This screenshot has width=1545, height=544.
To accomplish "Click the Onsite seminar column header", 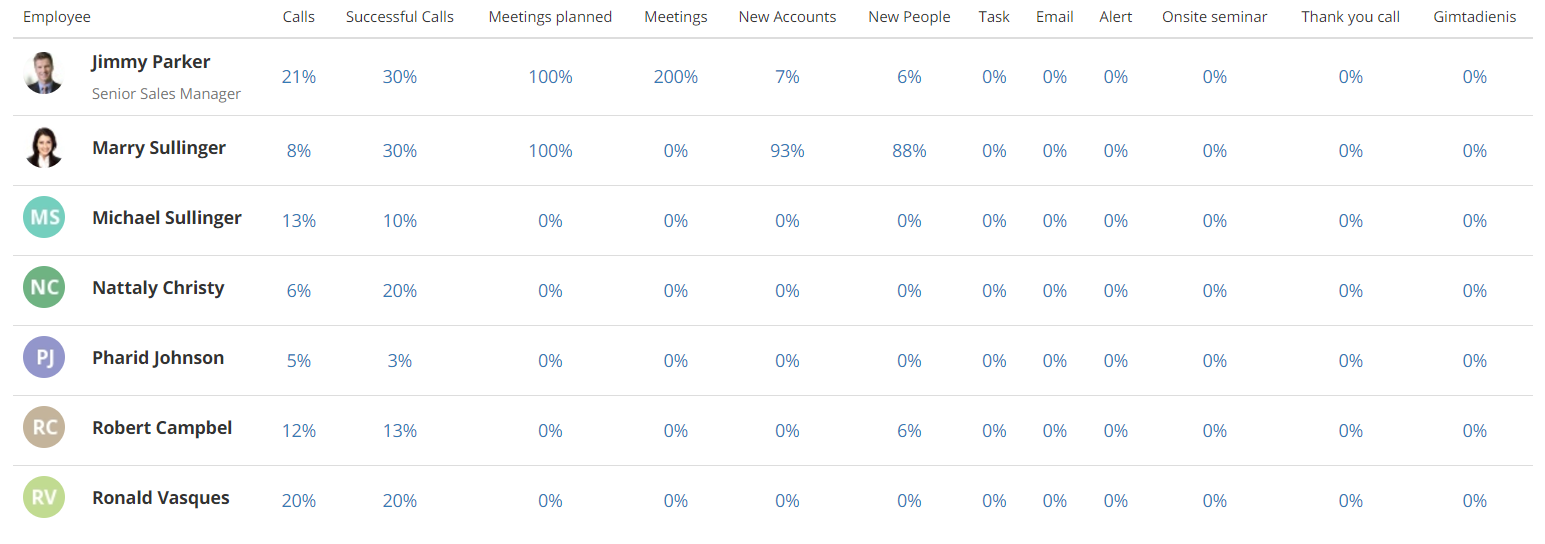I will (x=1215, y=17).
